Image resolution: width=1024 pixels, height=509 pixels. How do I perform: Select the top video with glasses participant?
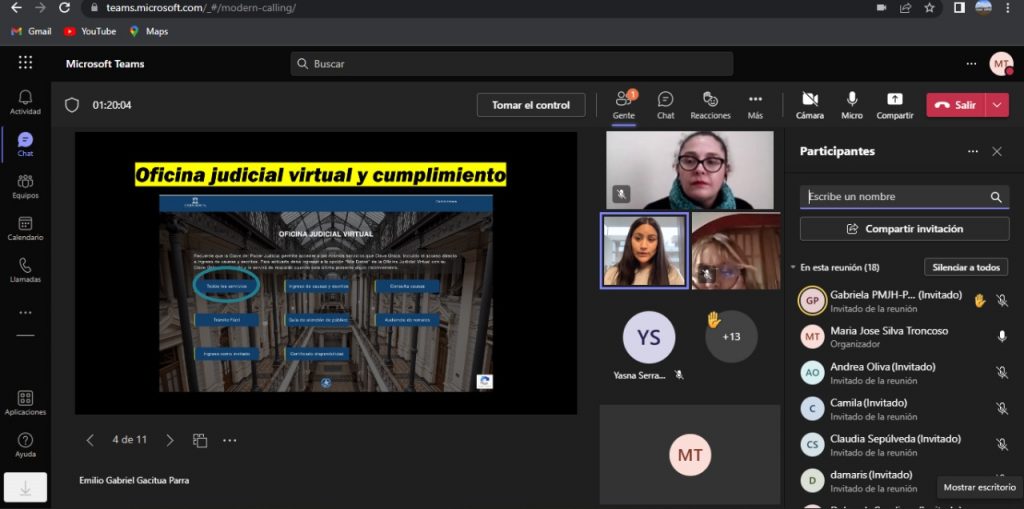(690, 170)
